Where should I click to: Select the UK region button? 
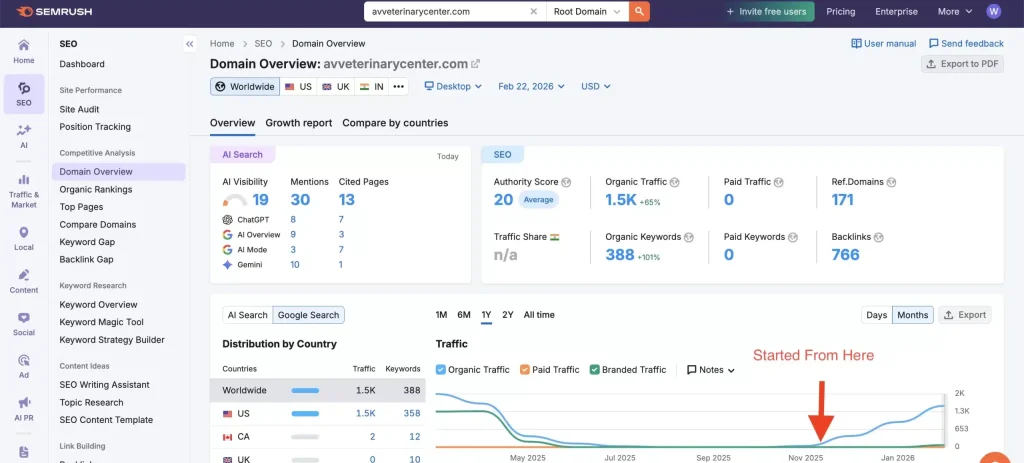[336, 86]
